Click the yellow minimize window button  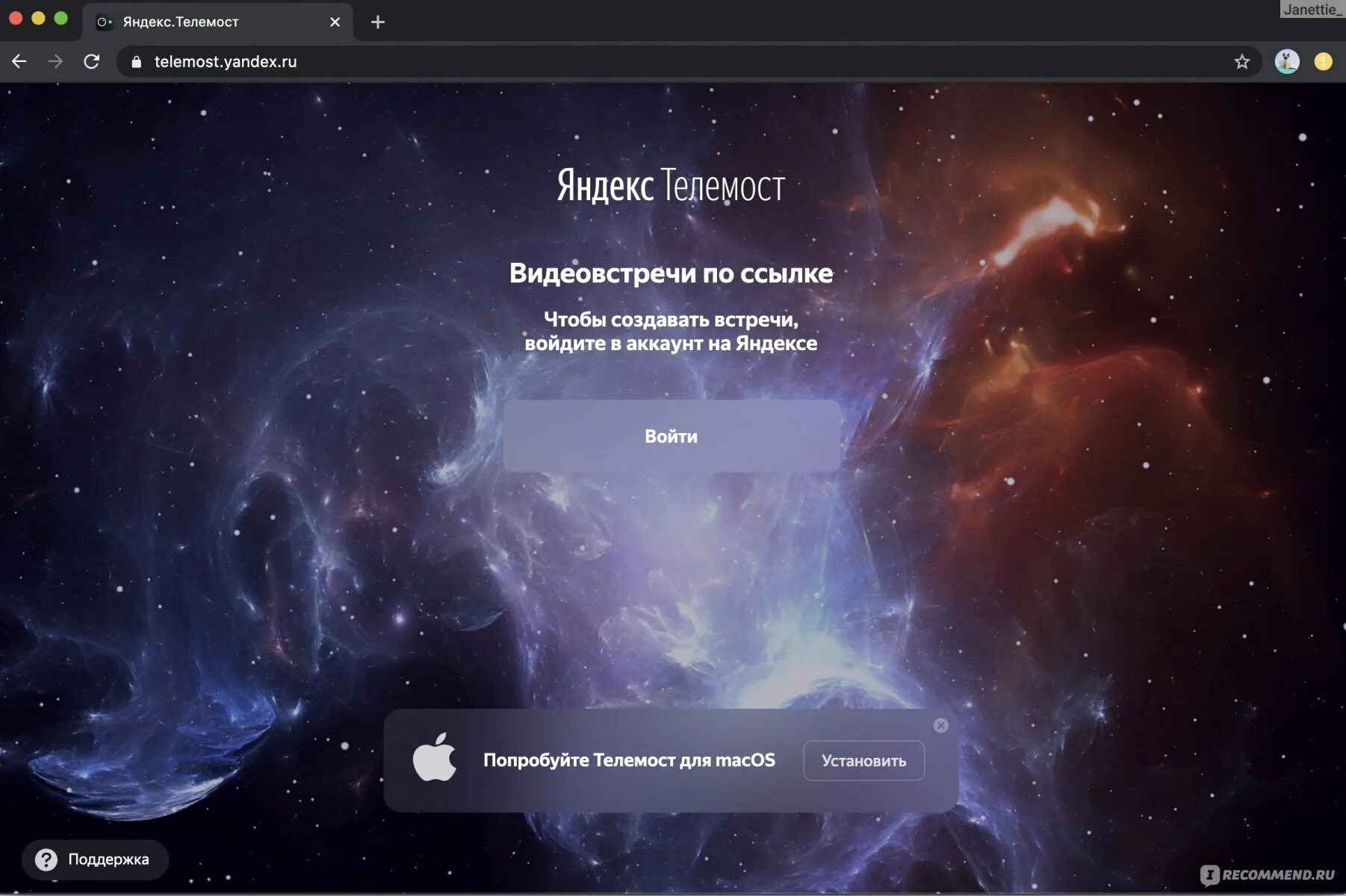(x=38, y=18)
